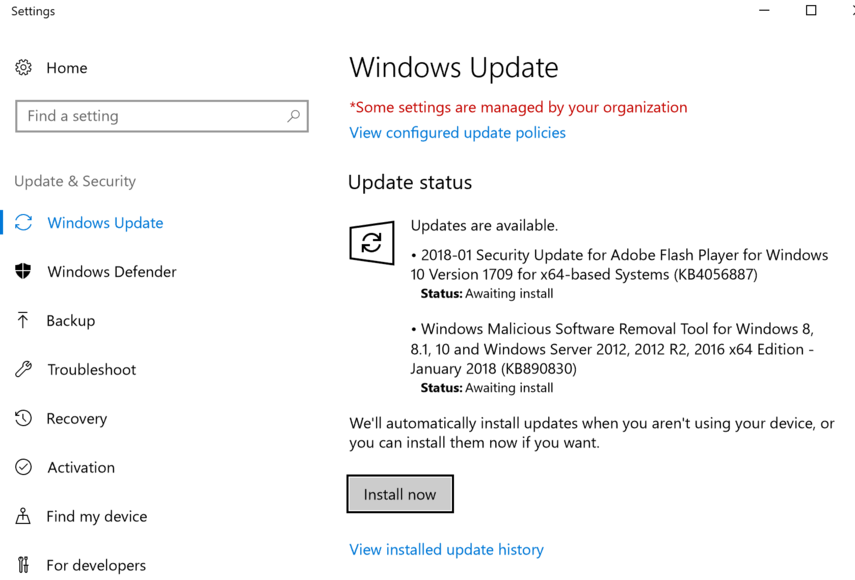Click the For developers tools icon
The image size is (855, 580).
[23, 565]
